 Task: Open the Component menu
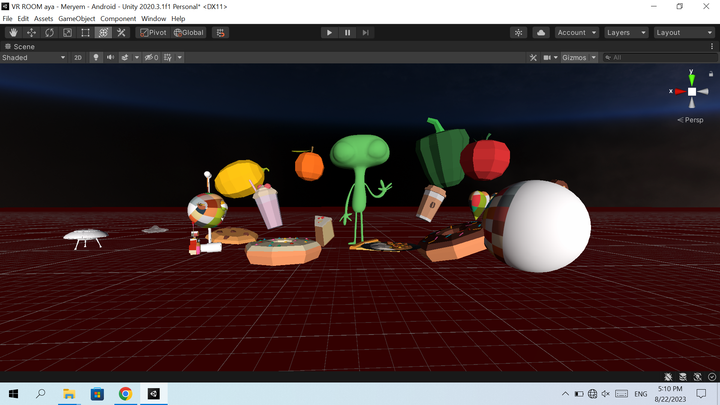coord(117,19)
